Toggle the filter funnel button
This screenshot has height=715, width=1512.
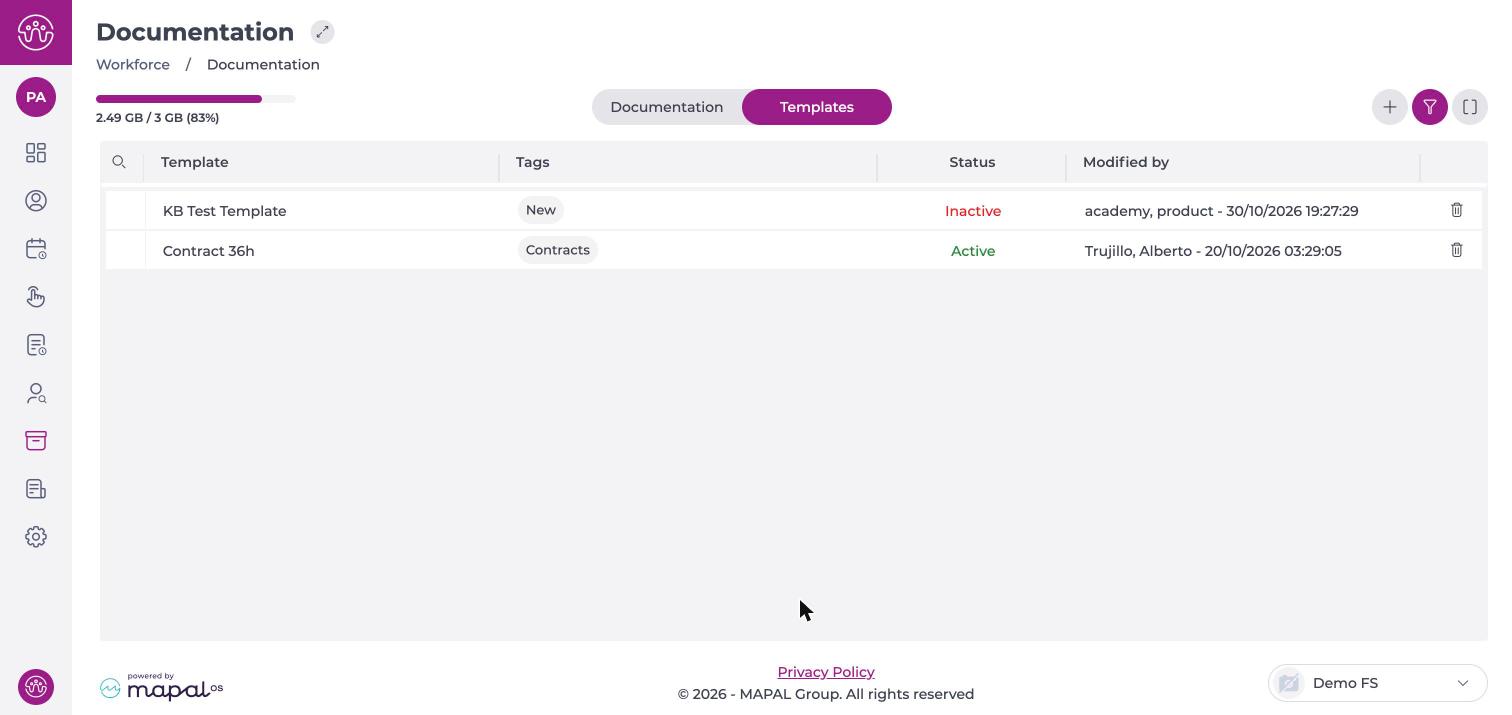click(1430, 107)
